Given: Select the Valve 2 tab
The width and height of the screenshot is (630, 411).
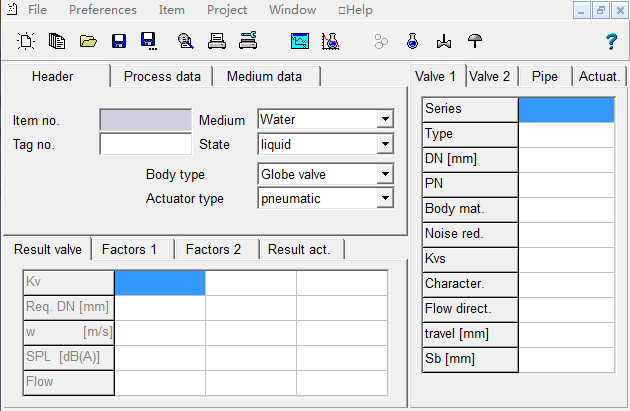Looking at the screenshot, I should point(490,77).
